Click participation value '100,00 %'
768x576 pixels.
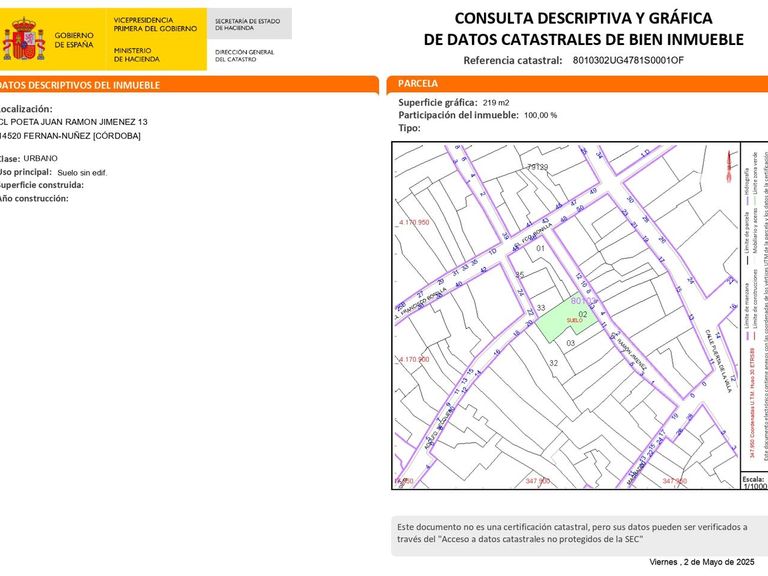(x=540, y=115)
